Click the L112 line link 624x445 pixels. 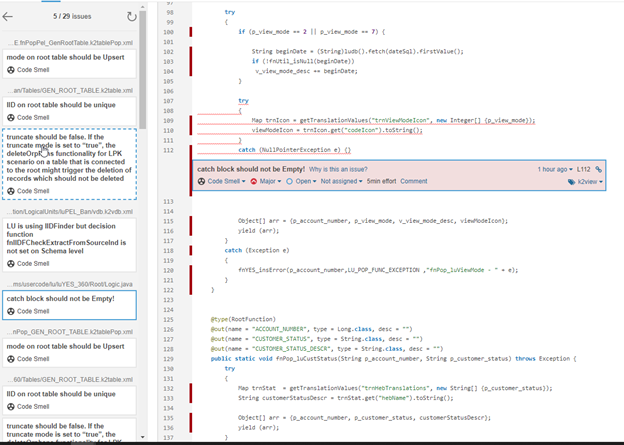(584, 170)
